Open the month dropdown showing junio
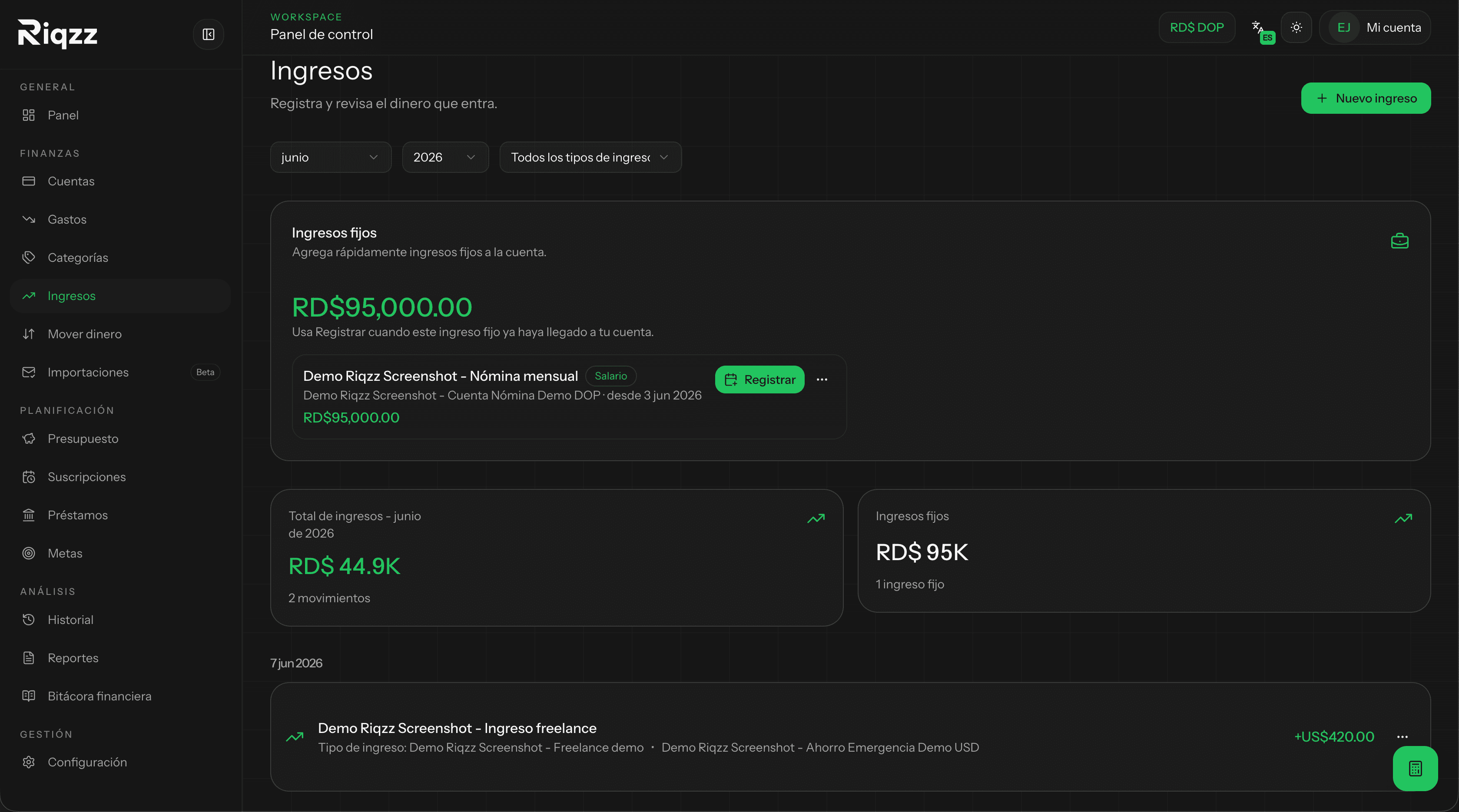Image resolution: width=1459 pixels, height=812 pixels. coord(331,157)
